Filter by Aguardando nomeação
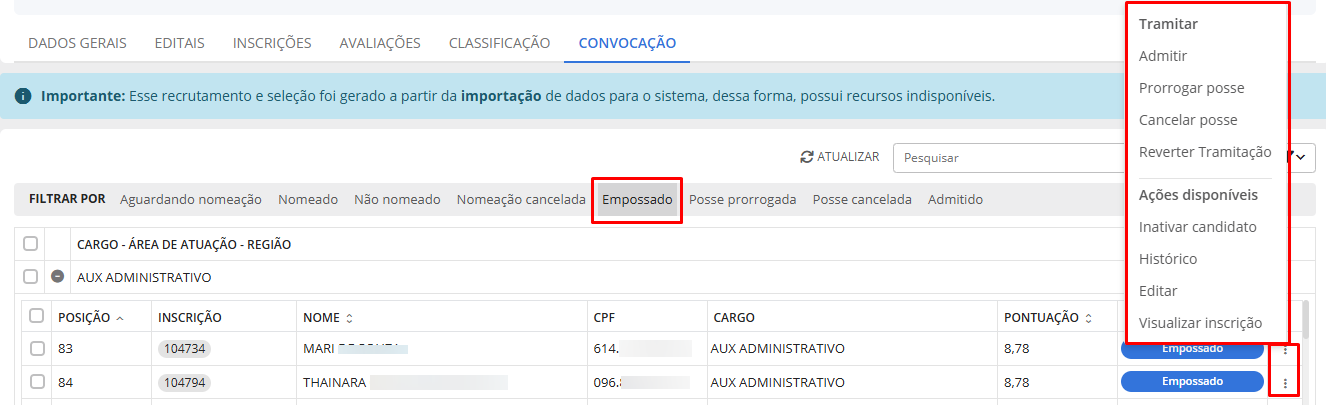The width and height of the screenshot is (1326, 405). (190, 200)
